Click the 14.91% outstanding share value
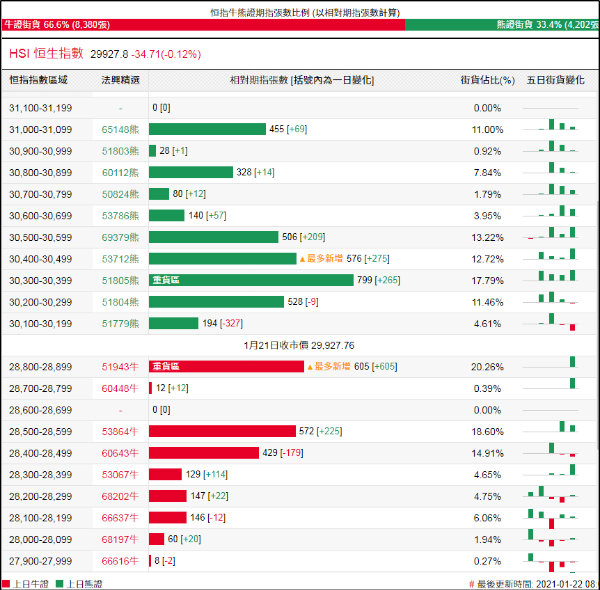The width and height of the screenshot is (600, 590). [x=487, y=453]
